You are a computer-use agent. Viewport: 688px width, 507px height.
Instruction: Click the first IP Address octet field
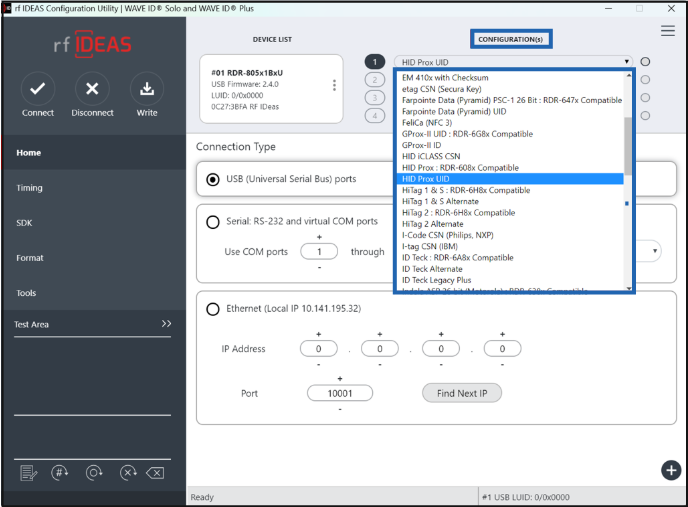[x=319, y=349]
